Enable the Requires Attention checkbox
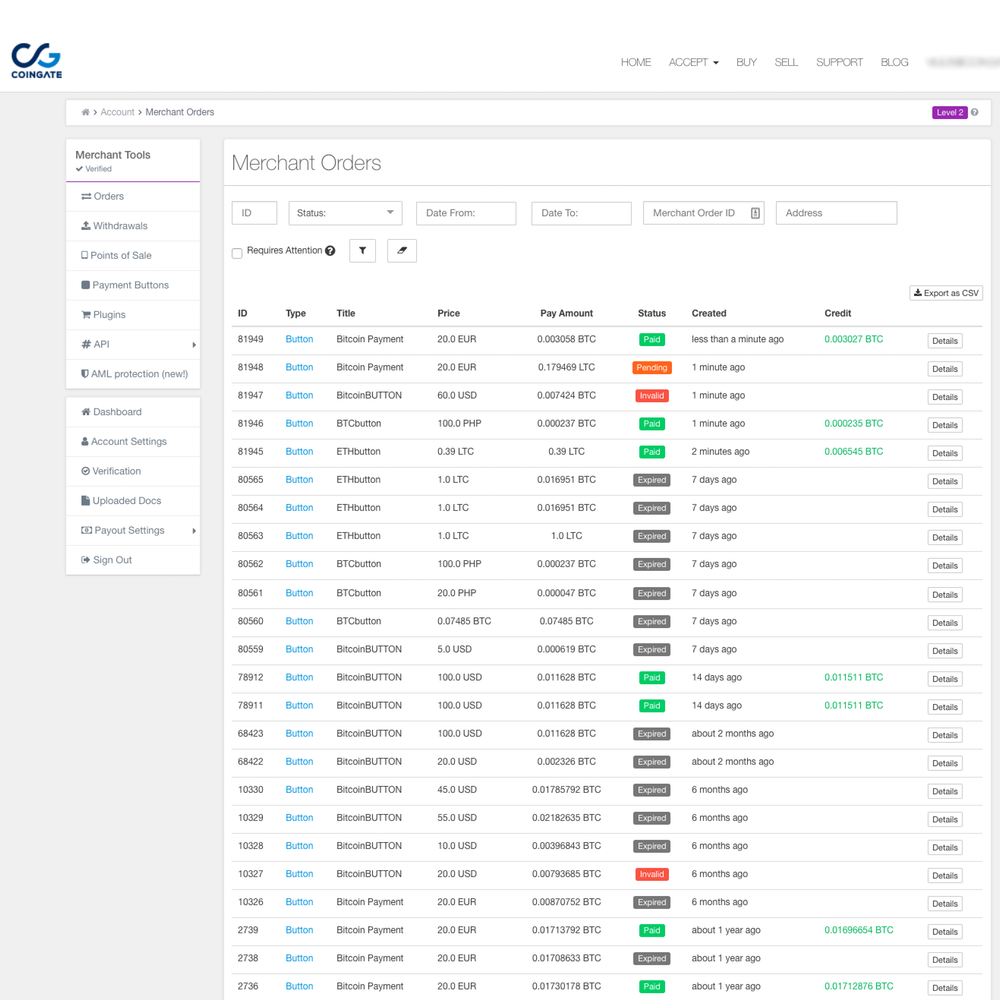The image size is (1000, 1000). tap(237, 253)
